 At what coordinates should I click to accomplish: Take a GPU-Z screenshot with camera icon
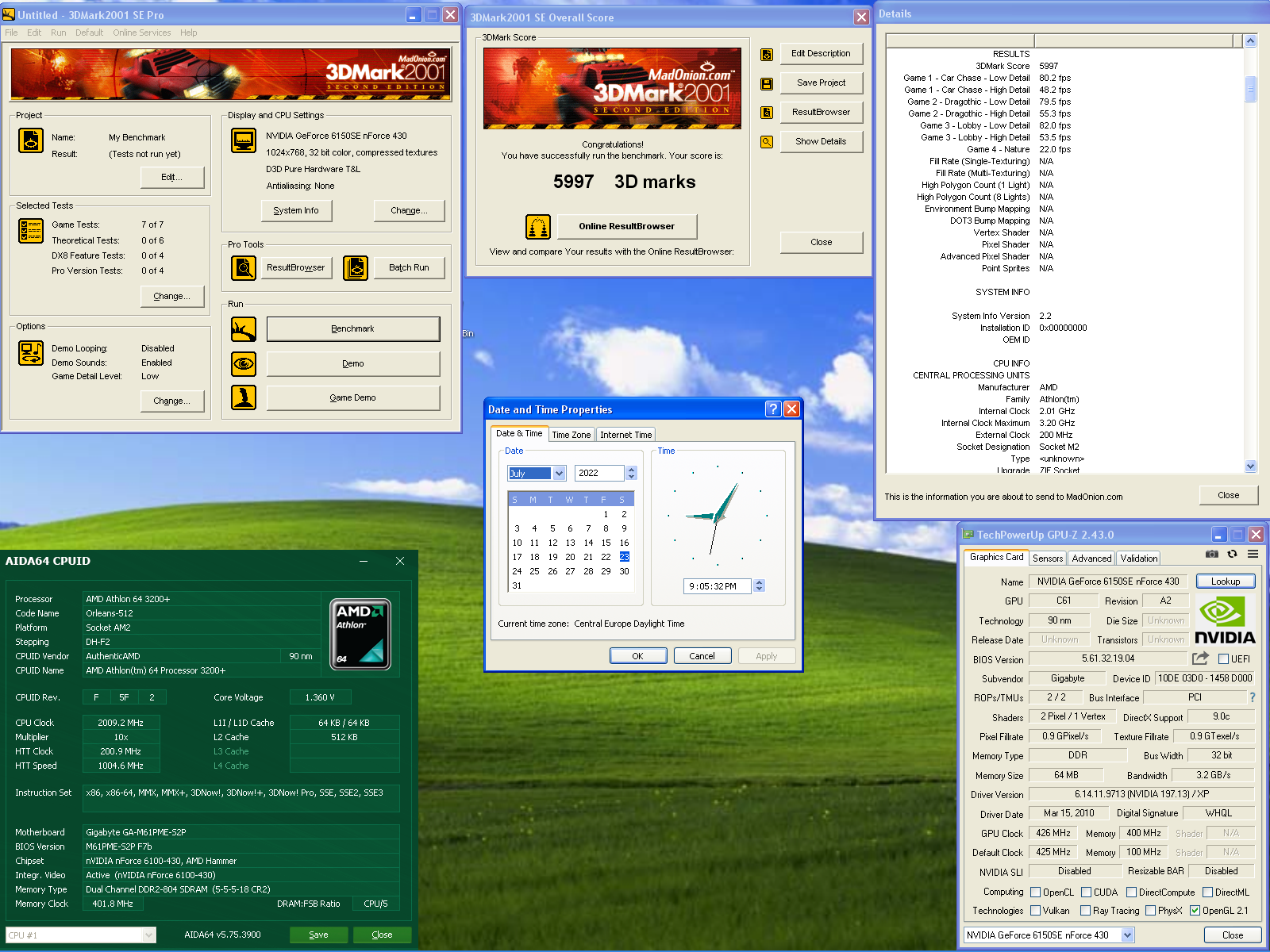coord(1212,554)
